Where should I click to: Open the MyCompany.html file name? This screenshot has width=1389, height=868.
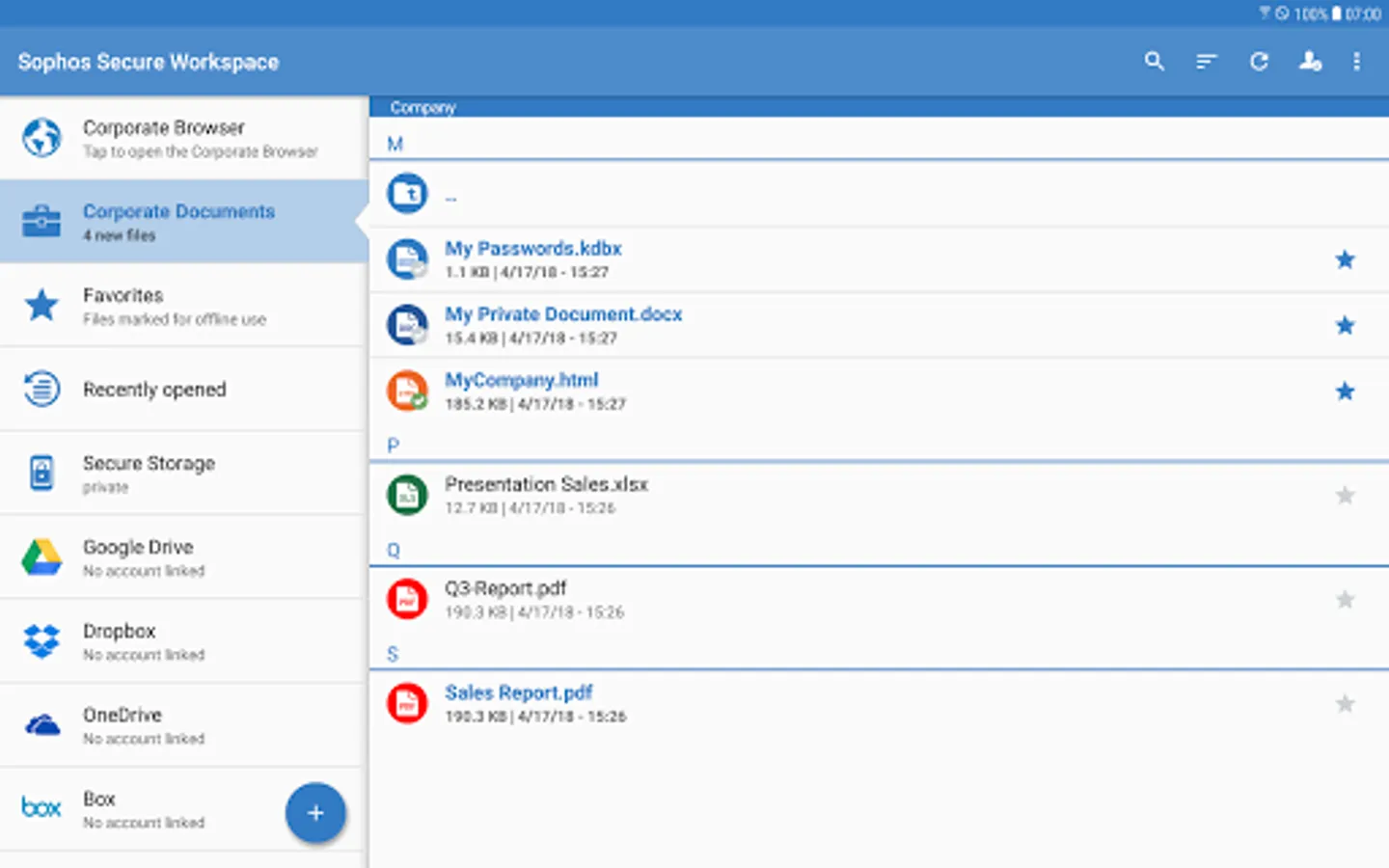pyautogui.click(x=521, y=380)
